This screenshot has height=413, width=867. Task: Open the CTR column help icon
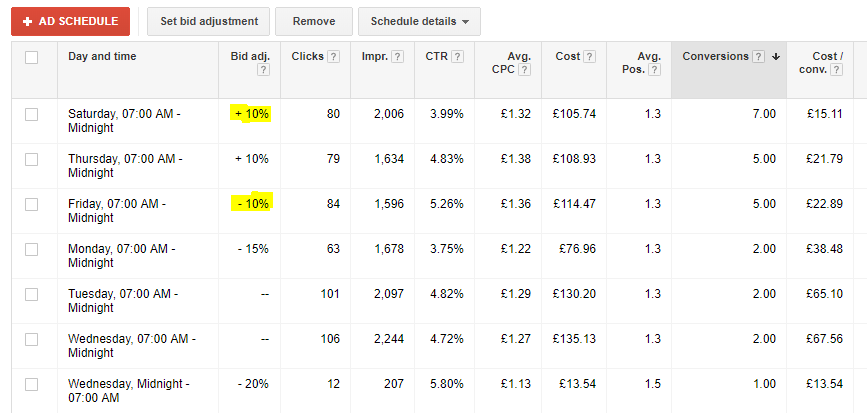[457, 56]
